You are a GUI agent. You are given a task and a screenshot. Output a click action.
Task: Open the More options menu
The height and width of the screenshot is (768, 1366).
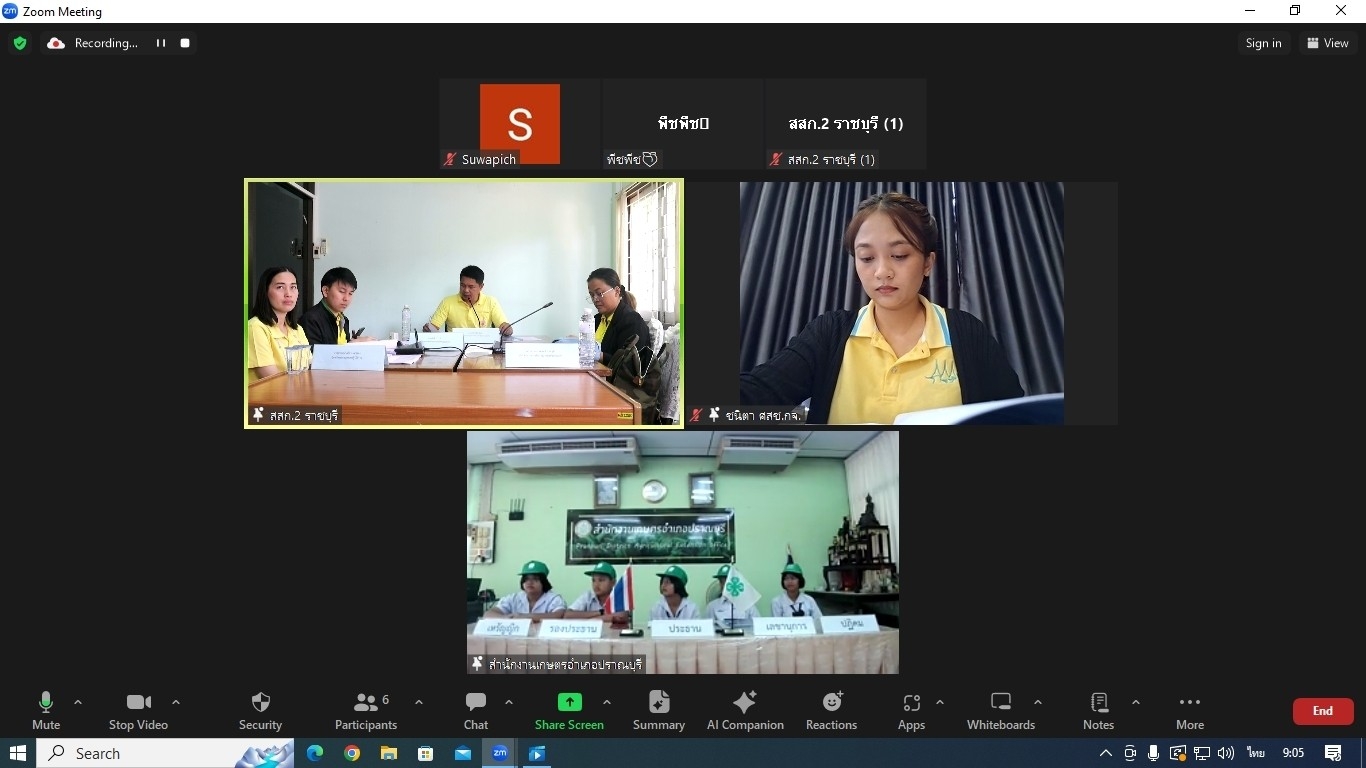(x=1189, y=710)
